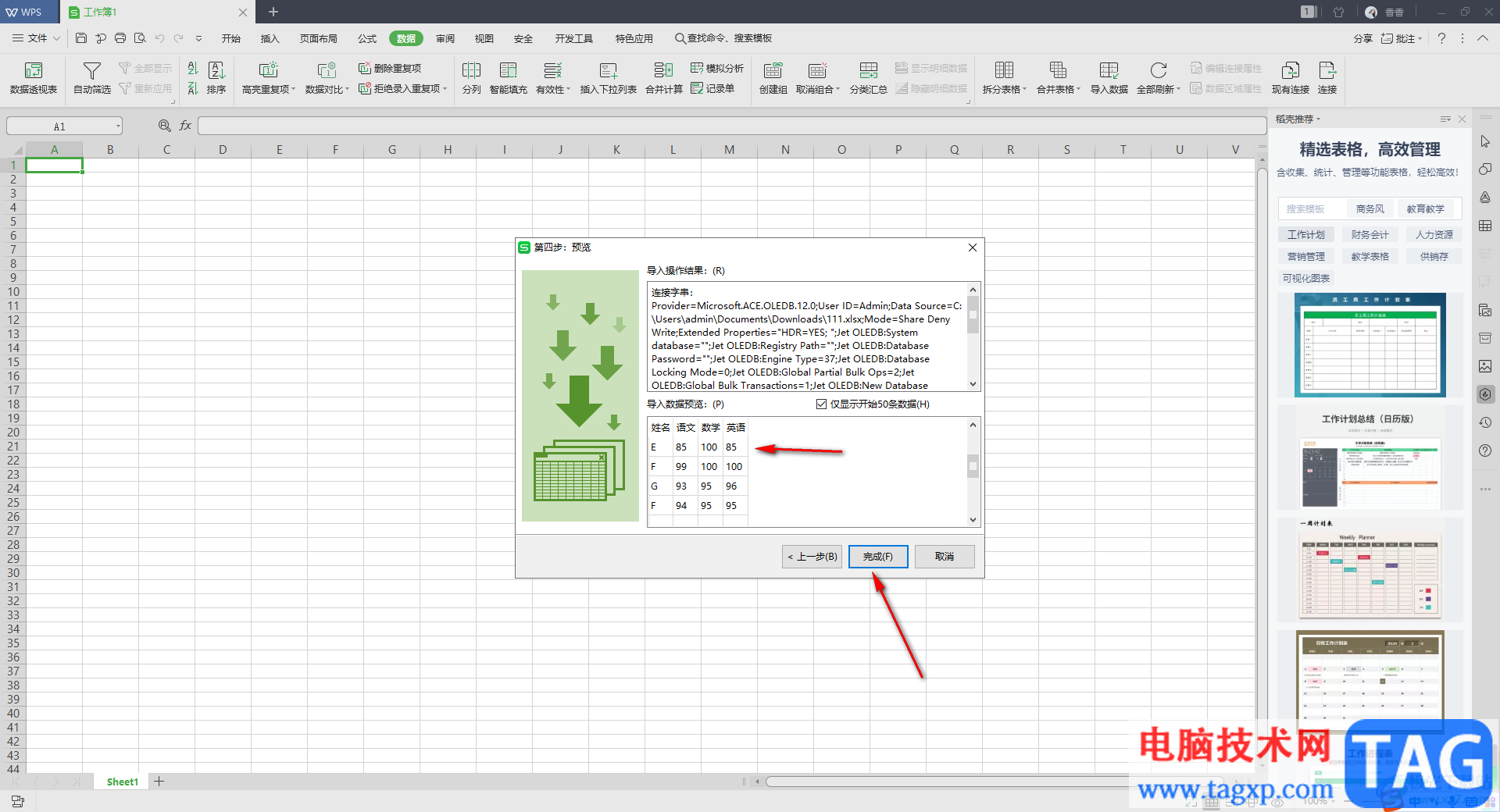Click the Sheet1 worksheet tab
Viewport: 1500px width, 812px height.
point(122,782)
